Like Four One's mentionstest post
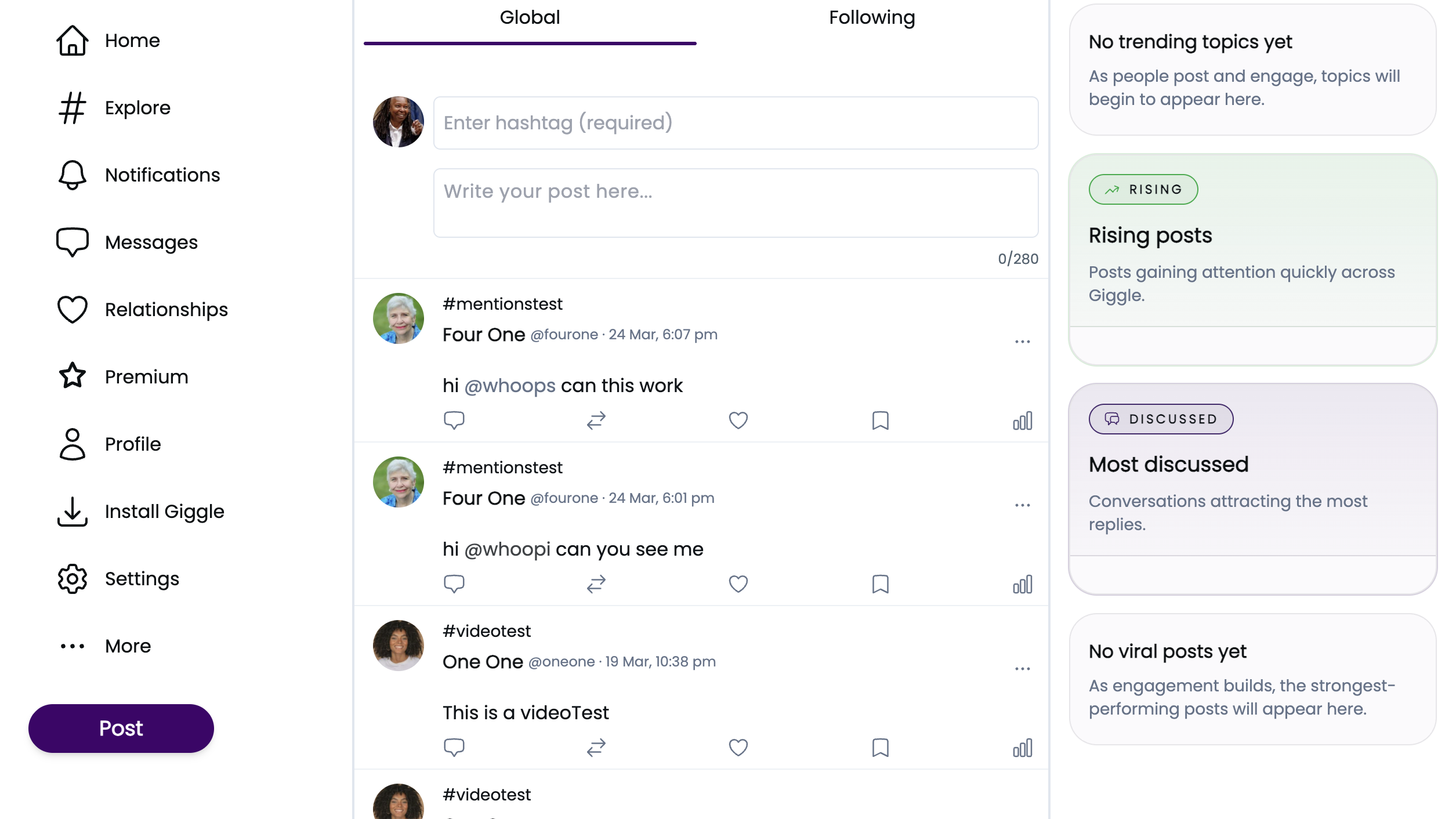This screenshot has height=819, width=1456. click(x=737, y=419)
